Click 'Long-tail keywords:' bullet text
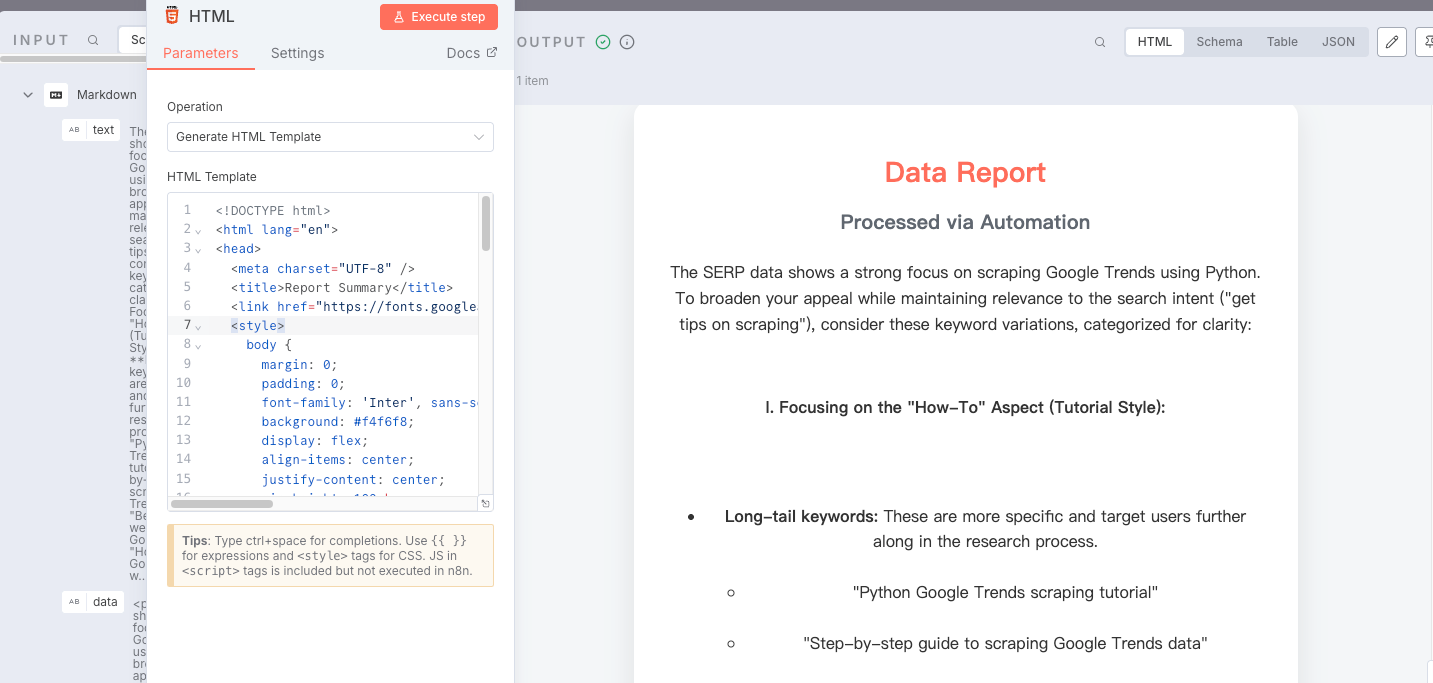 tap(801, 517)
